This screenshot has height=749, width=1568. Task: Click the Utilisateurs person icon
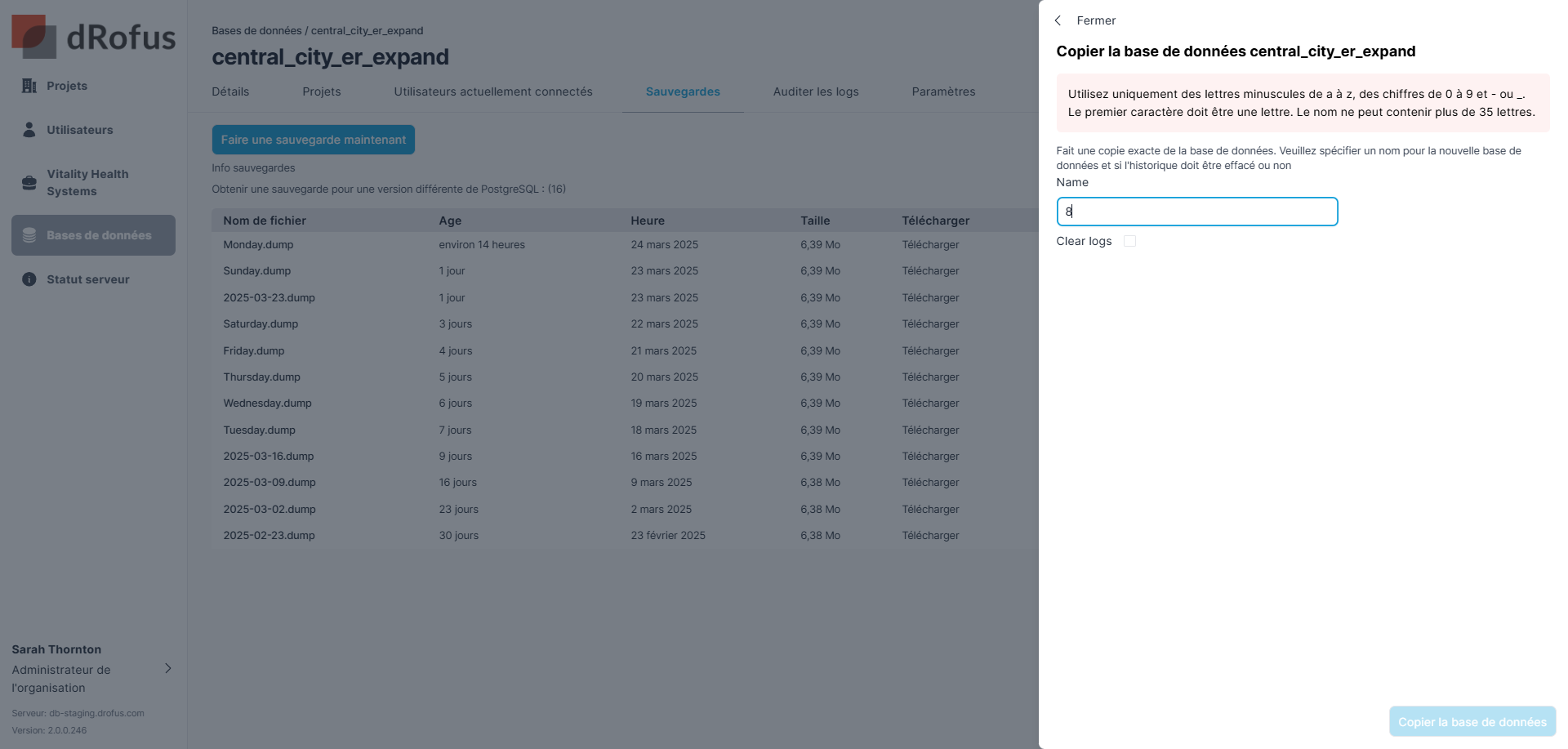point(29,130)
